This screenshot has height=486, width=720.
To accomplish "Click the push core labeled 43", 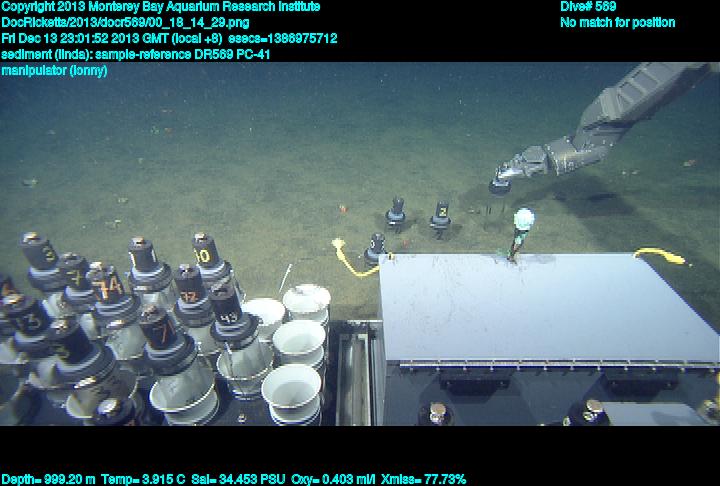I will [x=228, y=318].
